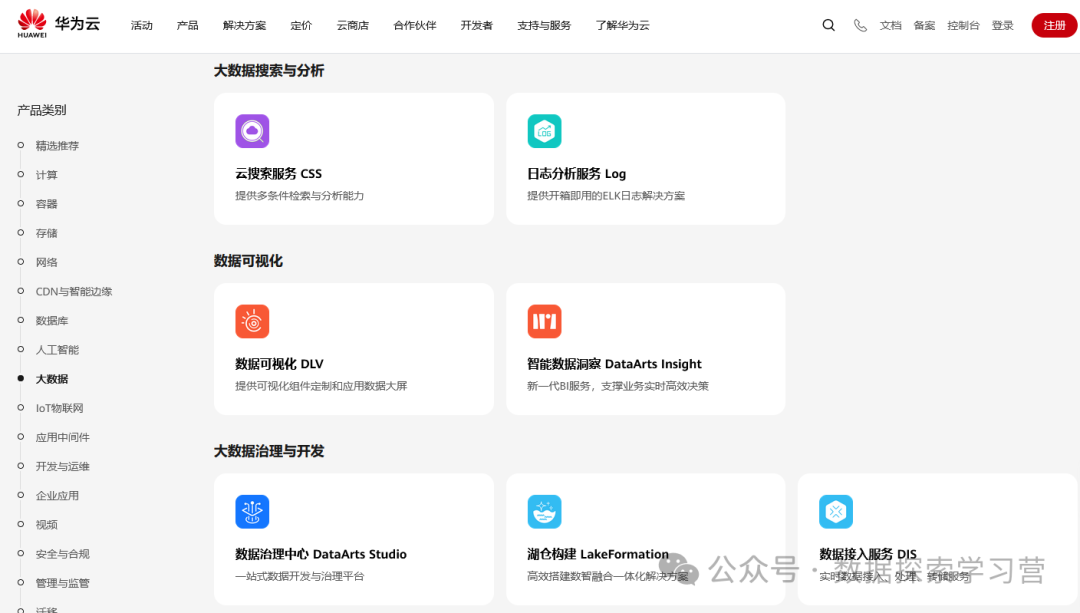Click the phone contact icon

[860, 26]
